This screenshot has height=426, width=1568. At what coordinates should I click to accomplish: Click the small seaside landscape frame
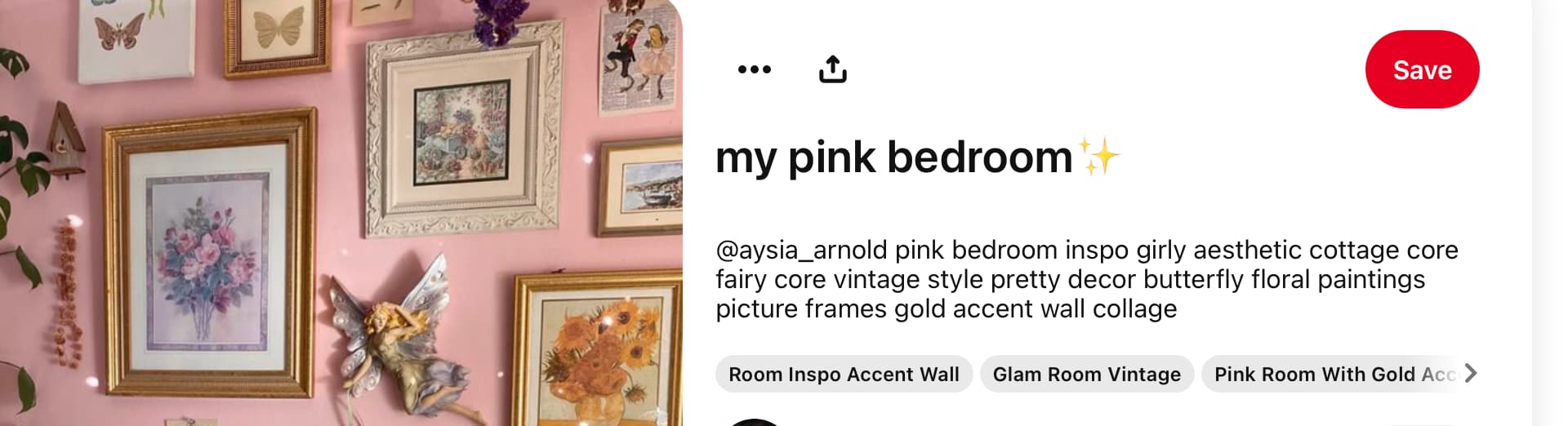tap(641, 188)
